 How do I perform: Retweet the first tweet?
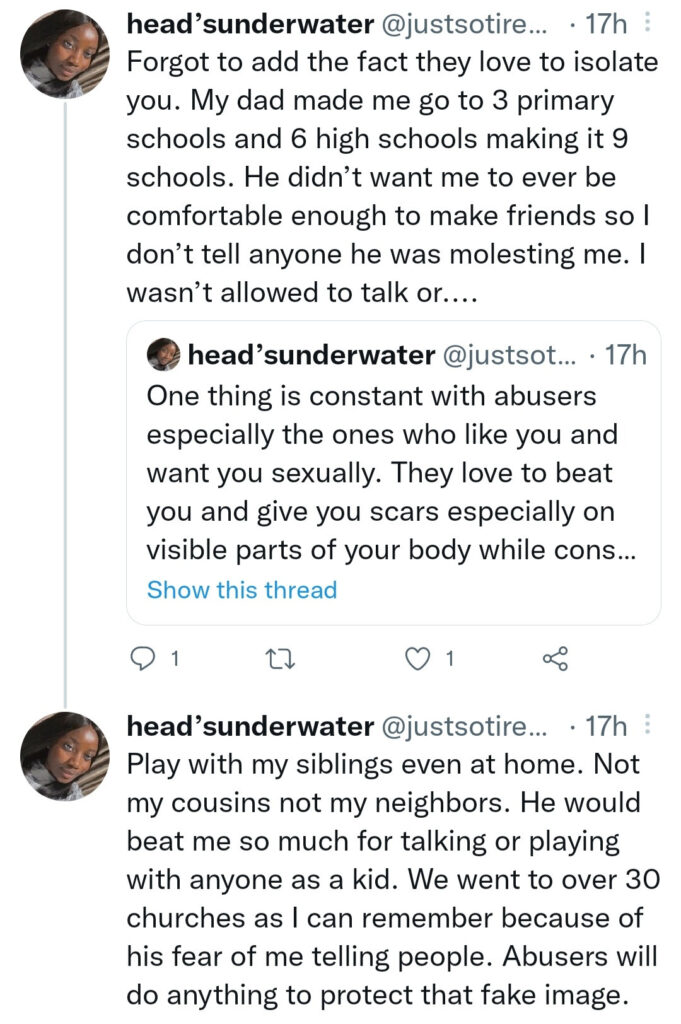coord(273,658)
